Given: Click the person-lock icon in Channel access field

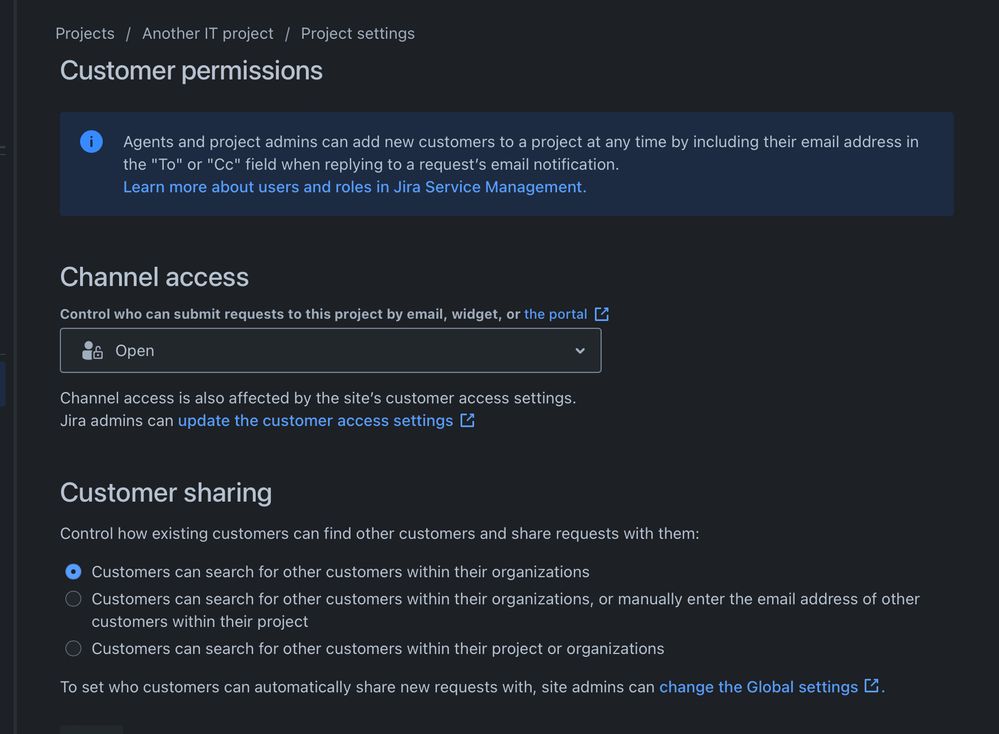Looking at the screenshot, I should 92,350.
